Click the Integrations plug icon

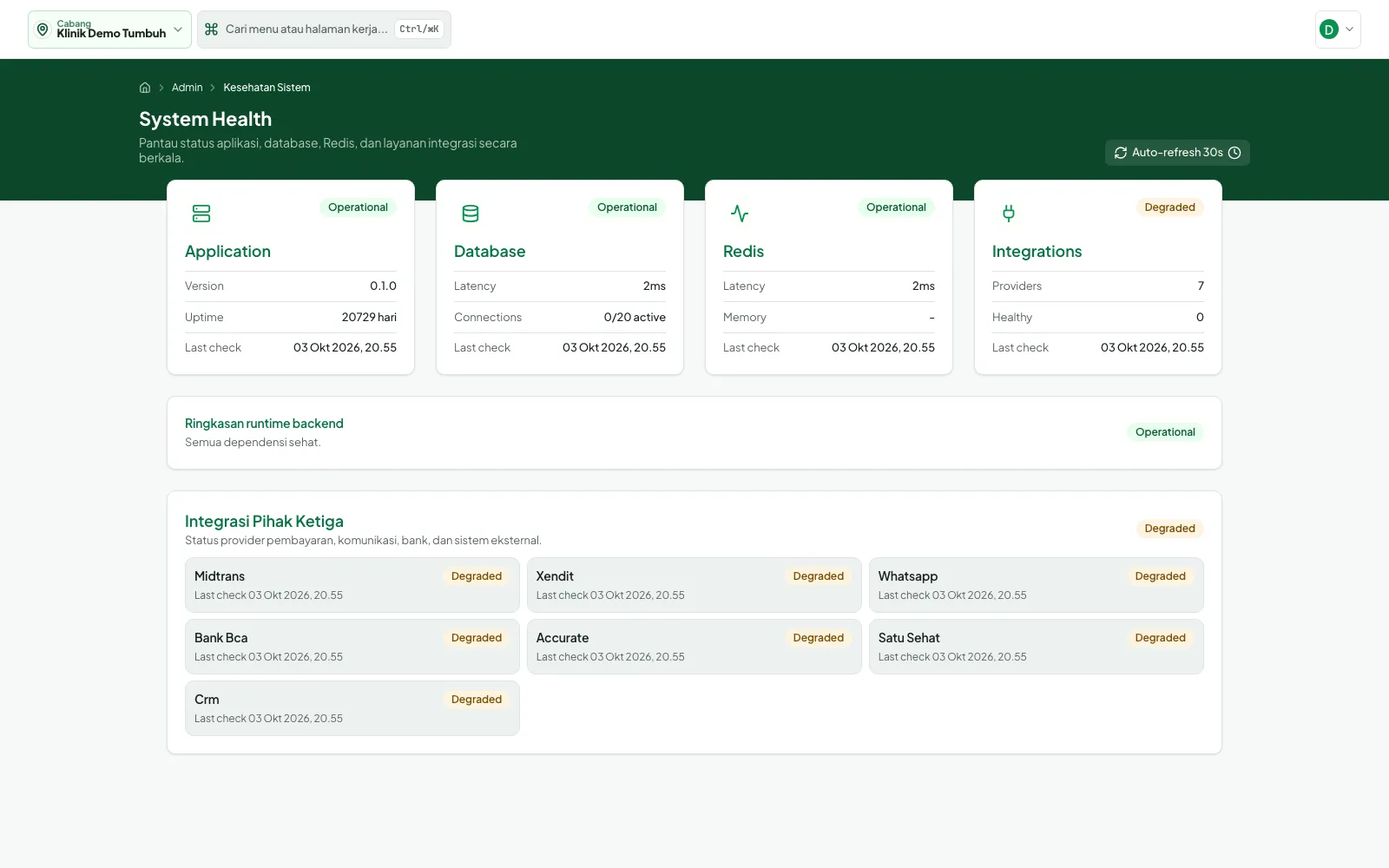point(1009,214)
